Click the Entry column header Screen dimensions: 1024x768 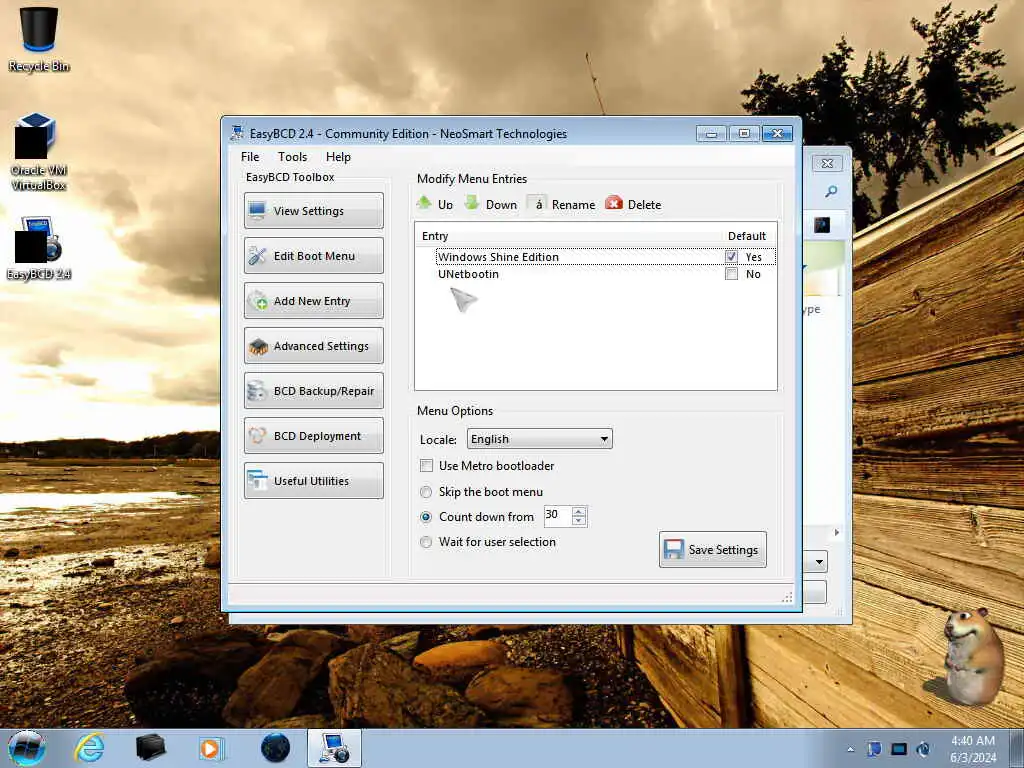[435, 236]
